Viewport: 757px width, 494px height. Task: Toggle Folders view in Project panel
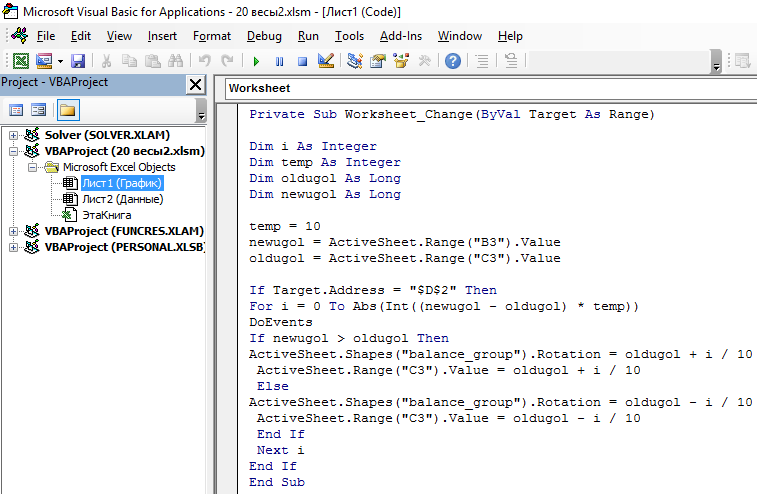68,110
